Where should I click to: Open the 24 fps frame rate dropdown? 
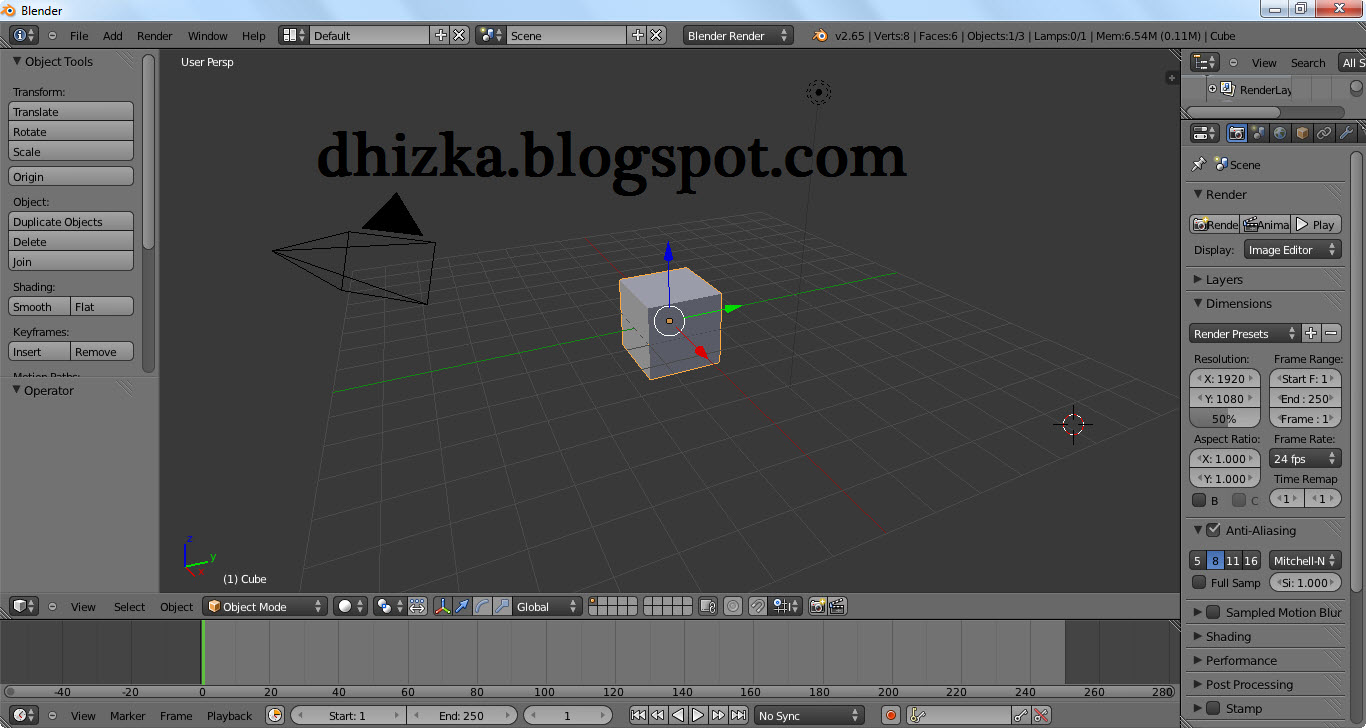tap(1305, 459)
